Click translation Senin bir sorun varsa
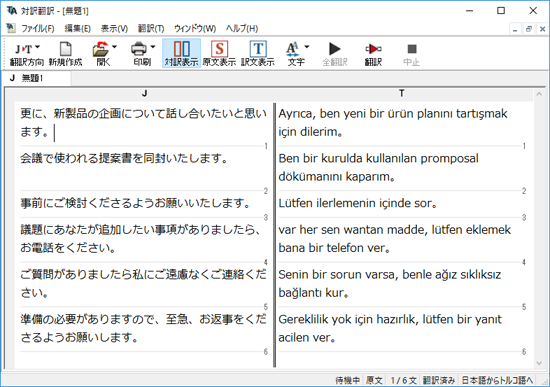This screenshot has height=387, width=550. point(390,283)
